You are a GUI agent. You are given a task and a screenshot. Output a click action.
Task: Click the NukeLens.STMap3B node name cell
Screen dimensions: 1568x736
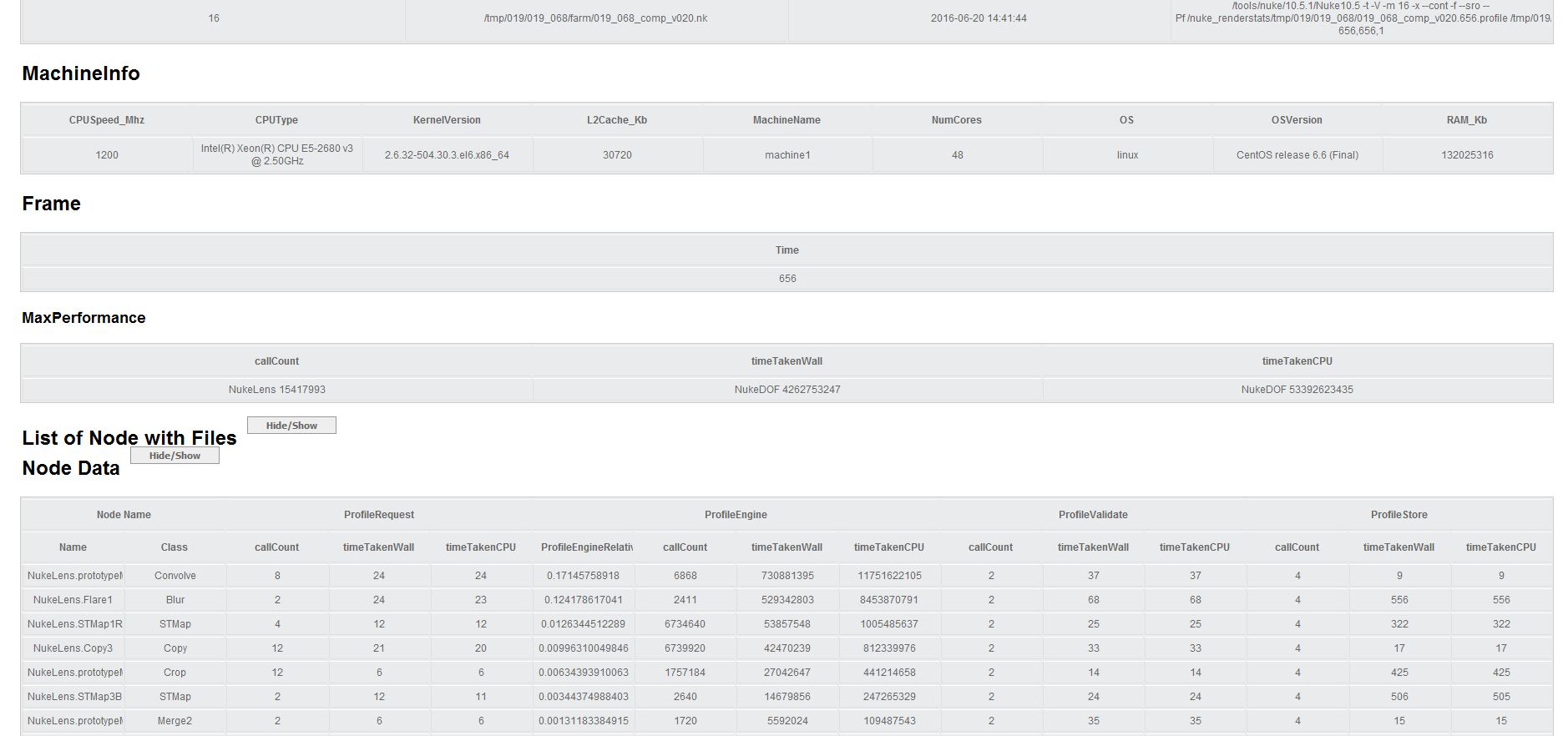coord(73,697)
